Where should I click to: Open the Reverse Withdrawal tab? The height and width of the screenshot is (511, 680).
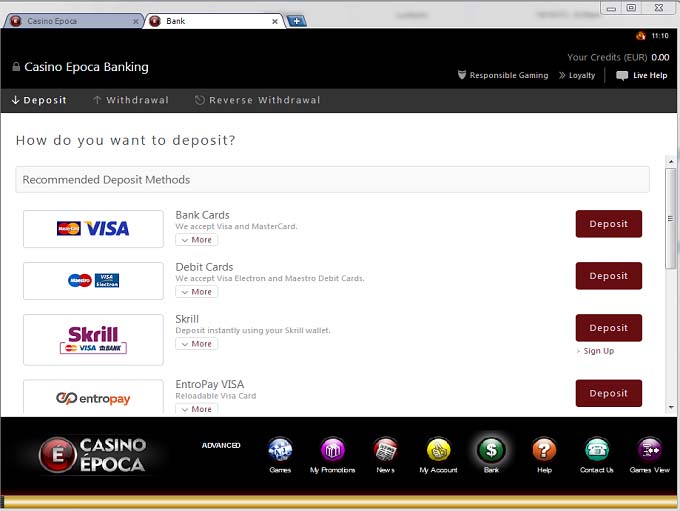click(257, 100)
